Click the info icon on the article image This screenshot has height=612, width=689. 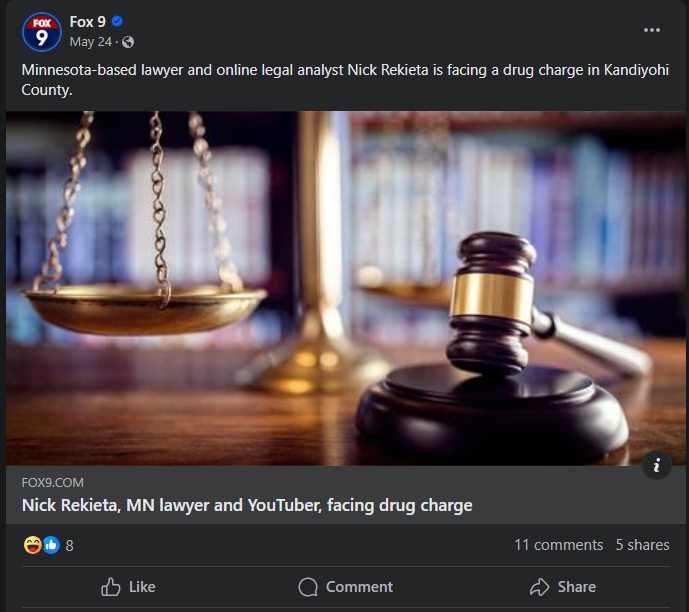tap(656, 465)
